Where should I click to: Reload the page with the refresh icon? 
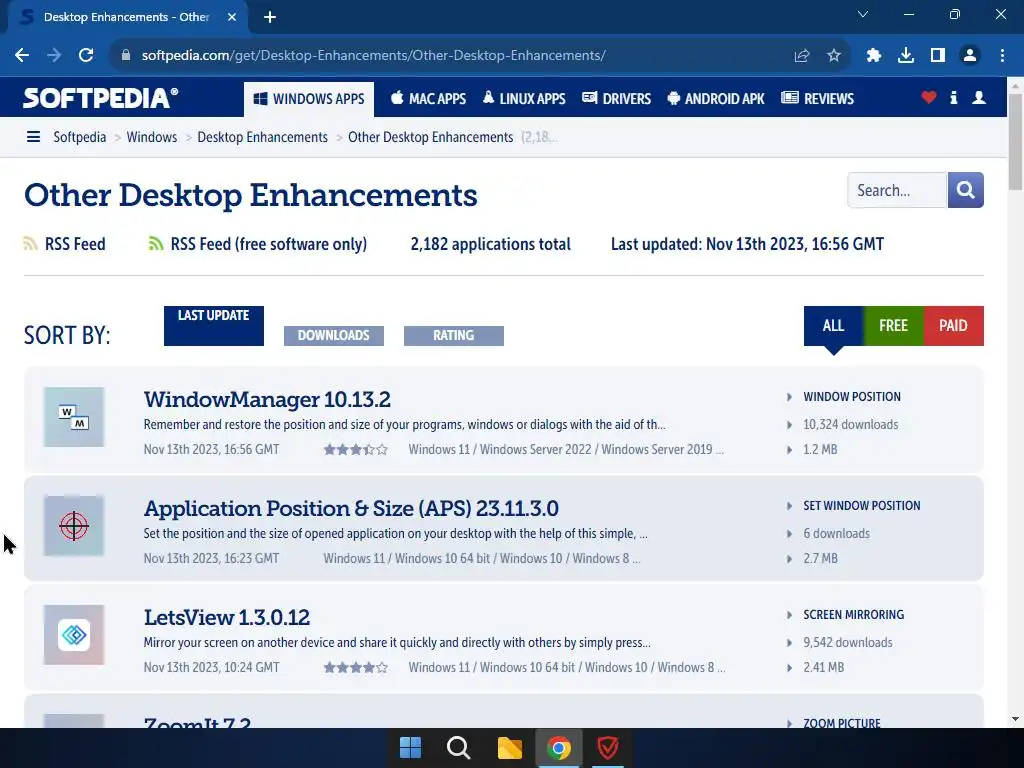pos(86,56)
